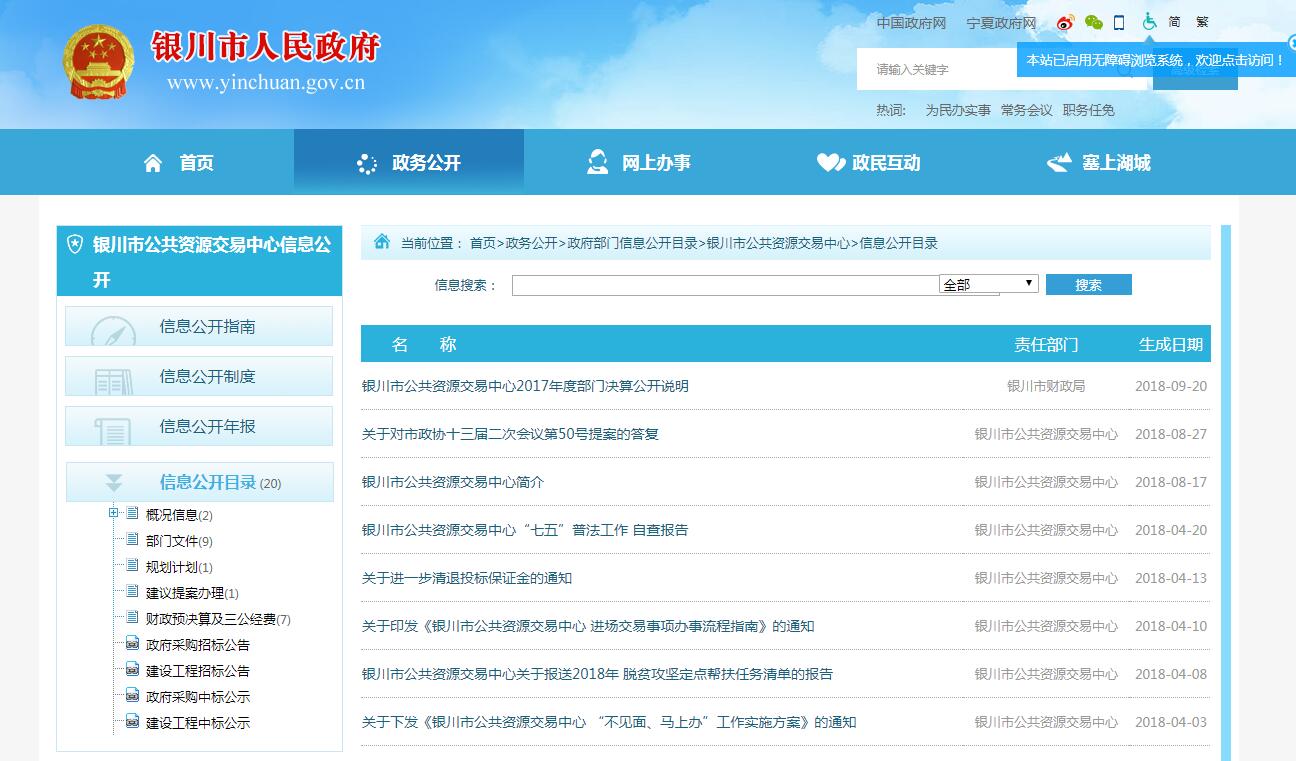Image resolution: width=1296 pixels, height=761 pixels.
Task: Click the link icon beside 政府采购招标公告
Action: [x=132, y=644]
